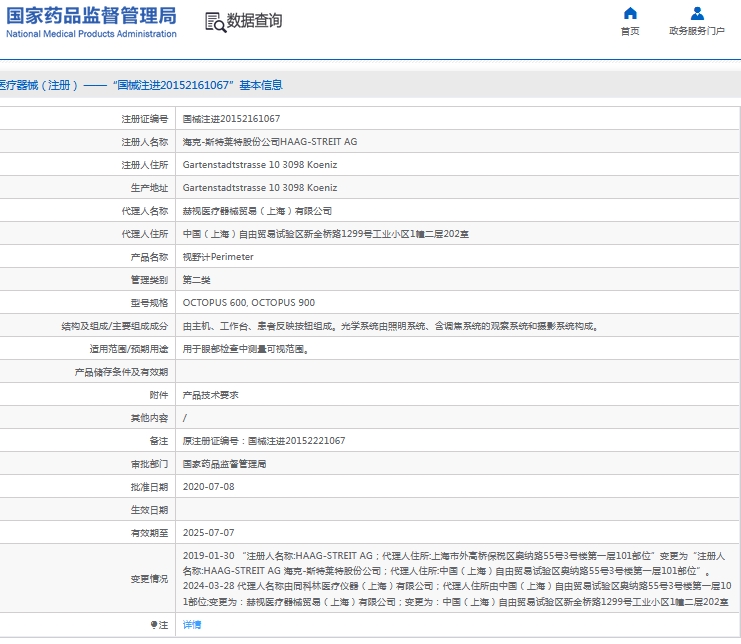741x644 pixels.
Task: Click the 产品技术要求 attachment text
Action: [x=210, y=395]
